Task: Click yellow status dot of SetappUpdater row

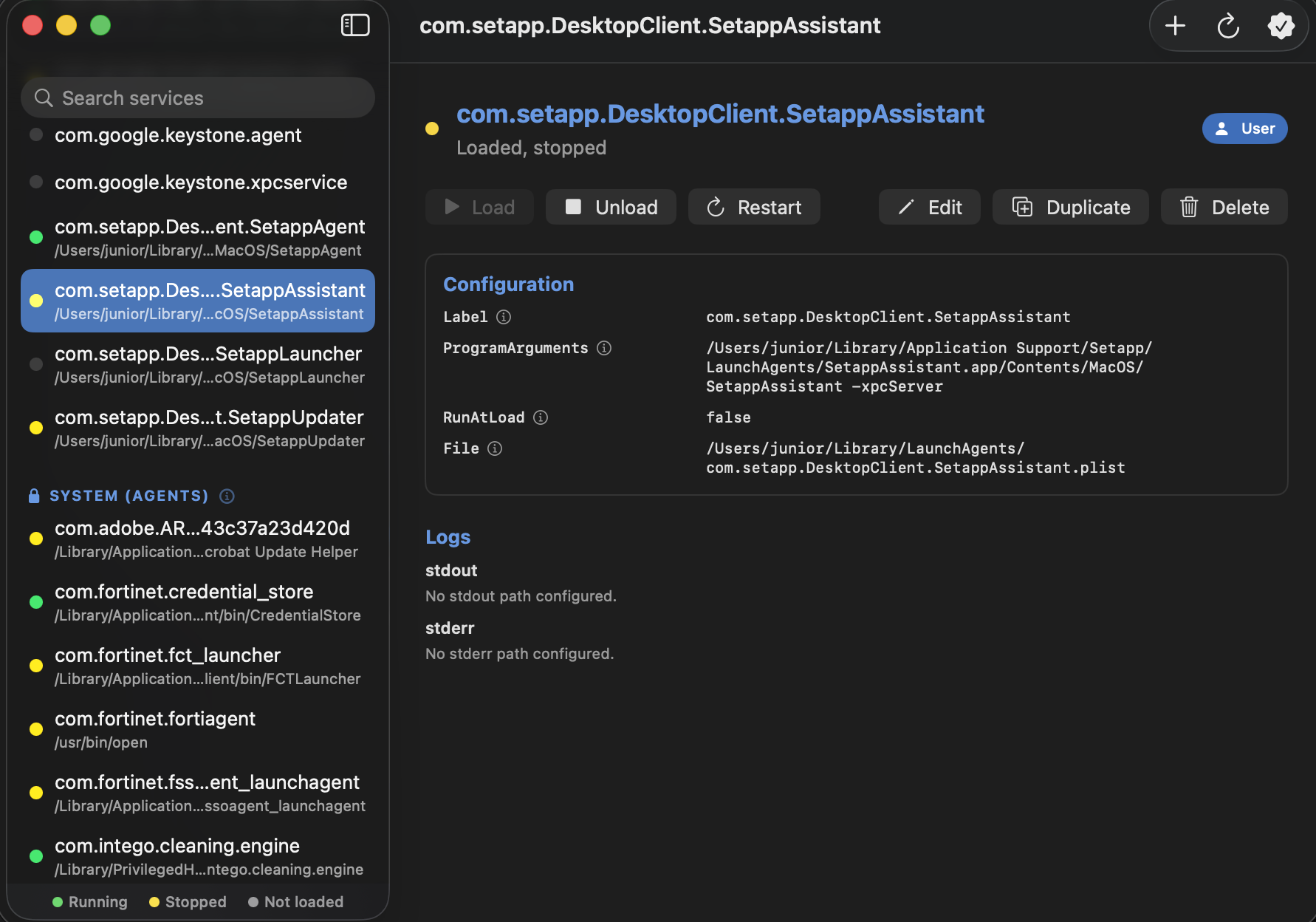Action: tap(35, 428)
